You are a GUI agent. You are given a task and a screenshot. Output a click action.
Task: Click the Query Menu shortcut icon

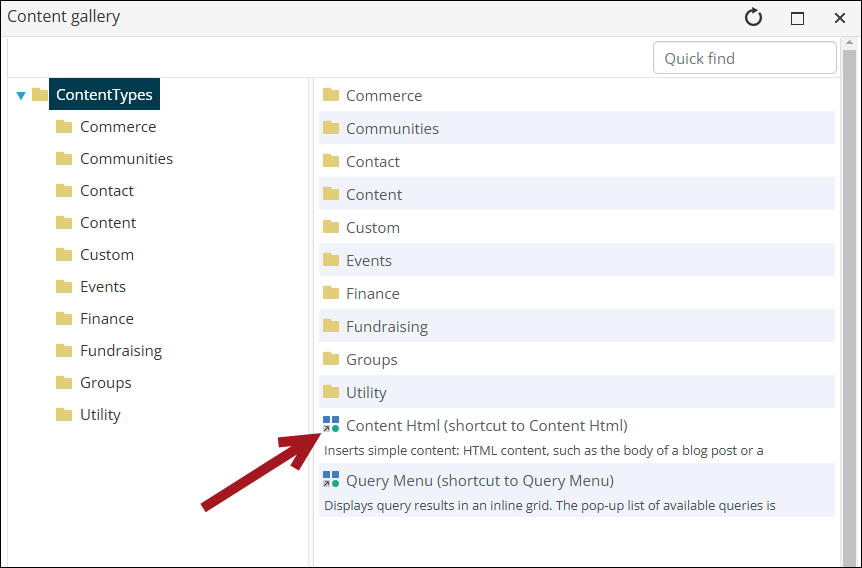pyautogui.click(x=331, y=480)
